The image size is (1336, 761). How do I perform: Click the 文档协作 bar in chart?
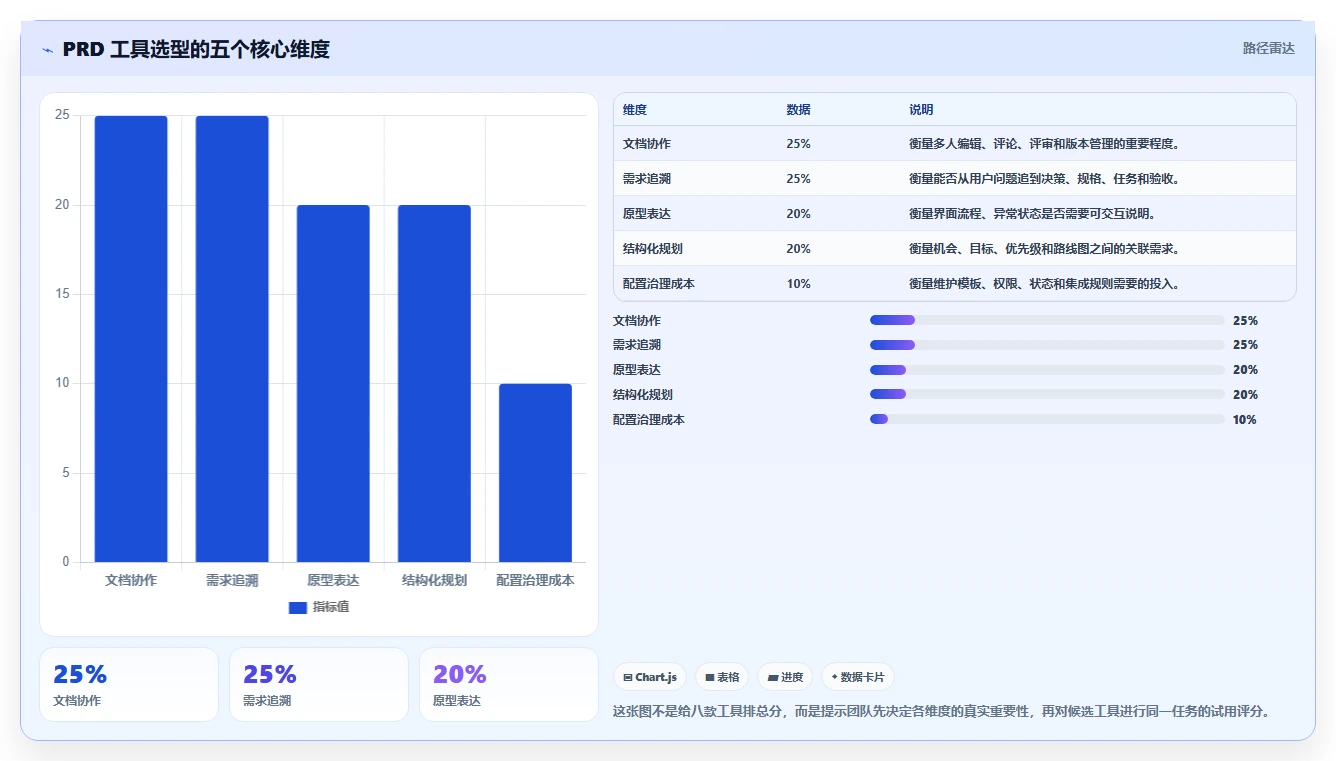point(131,339)
